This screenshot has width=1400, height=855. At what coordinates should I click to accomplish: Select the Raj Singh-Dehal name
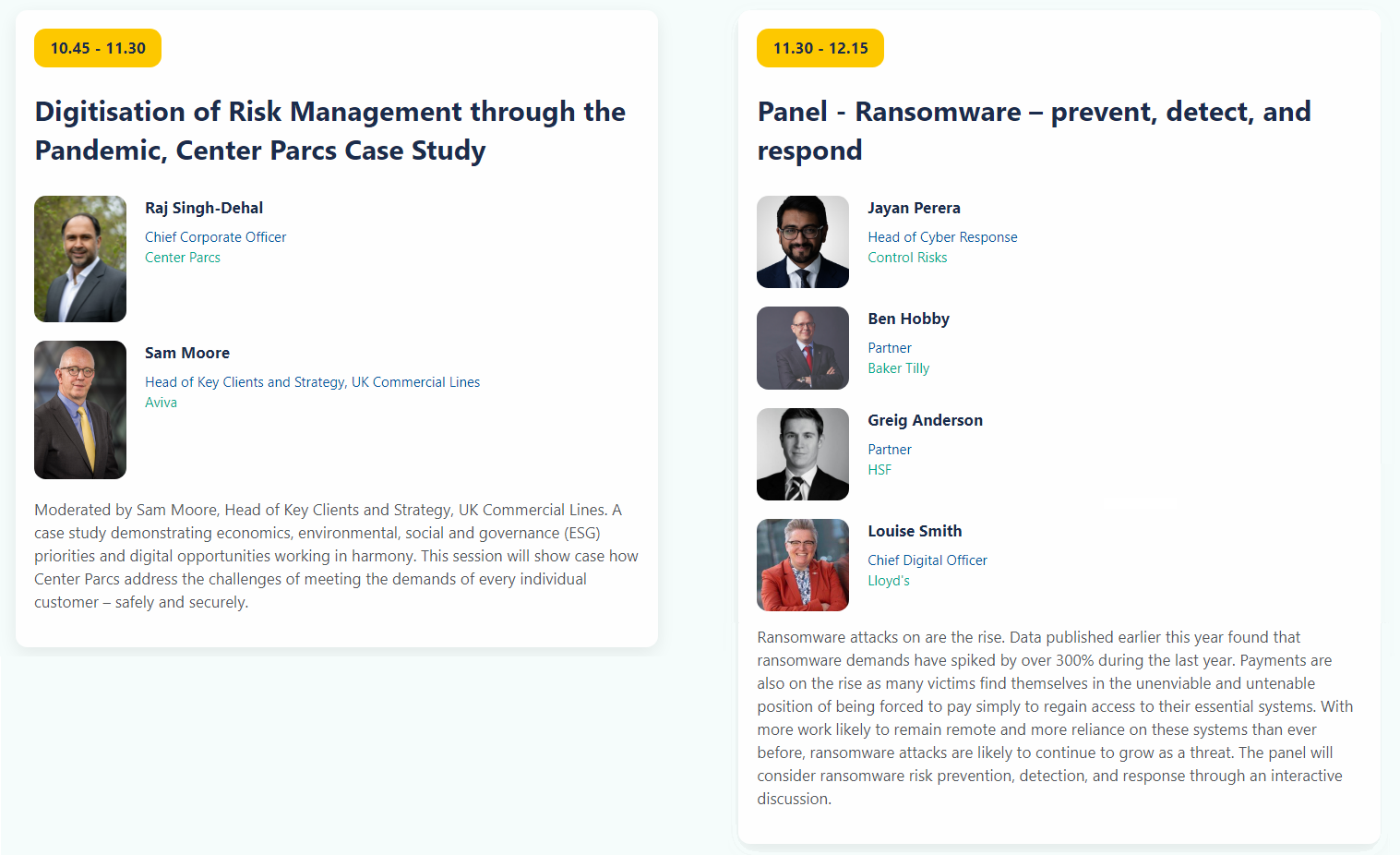[x=204, y=208]
